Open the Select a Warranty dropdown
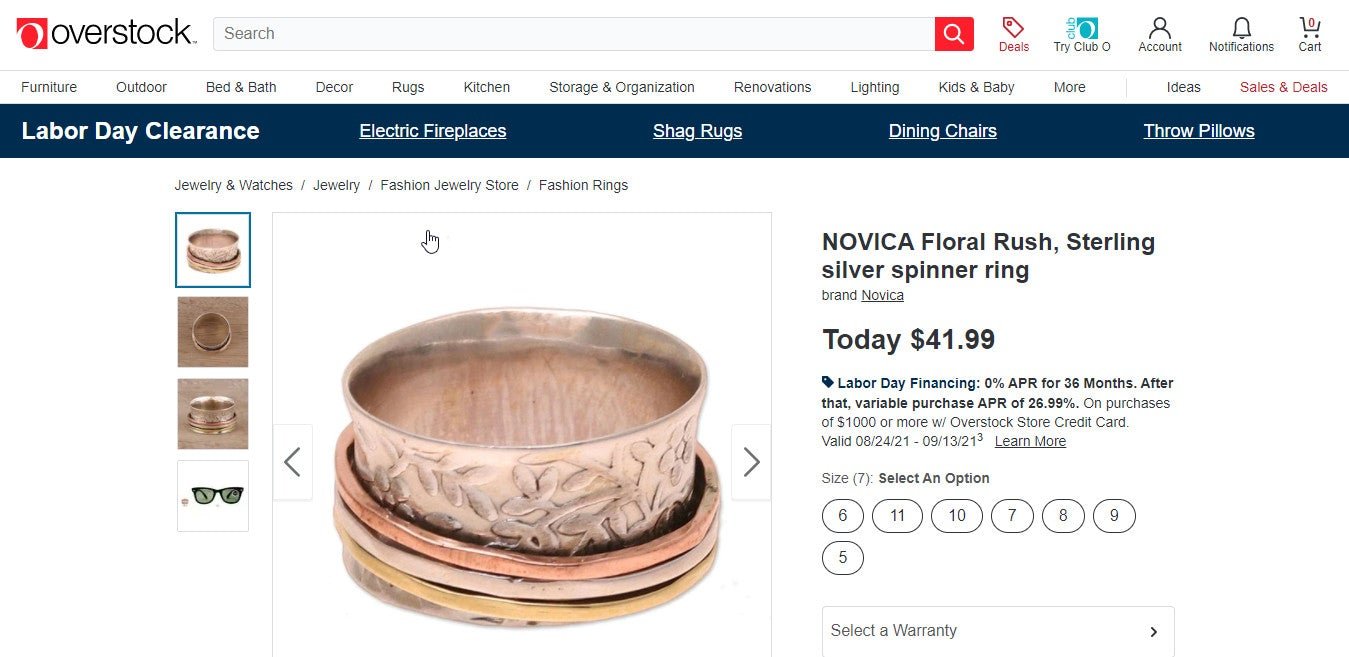The image size is (1349, 657). tap(997, 631)
